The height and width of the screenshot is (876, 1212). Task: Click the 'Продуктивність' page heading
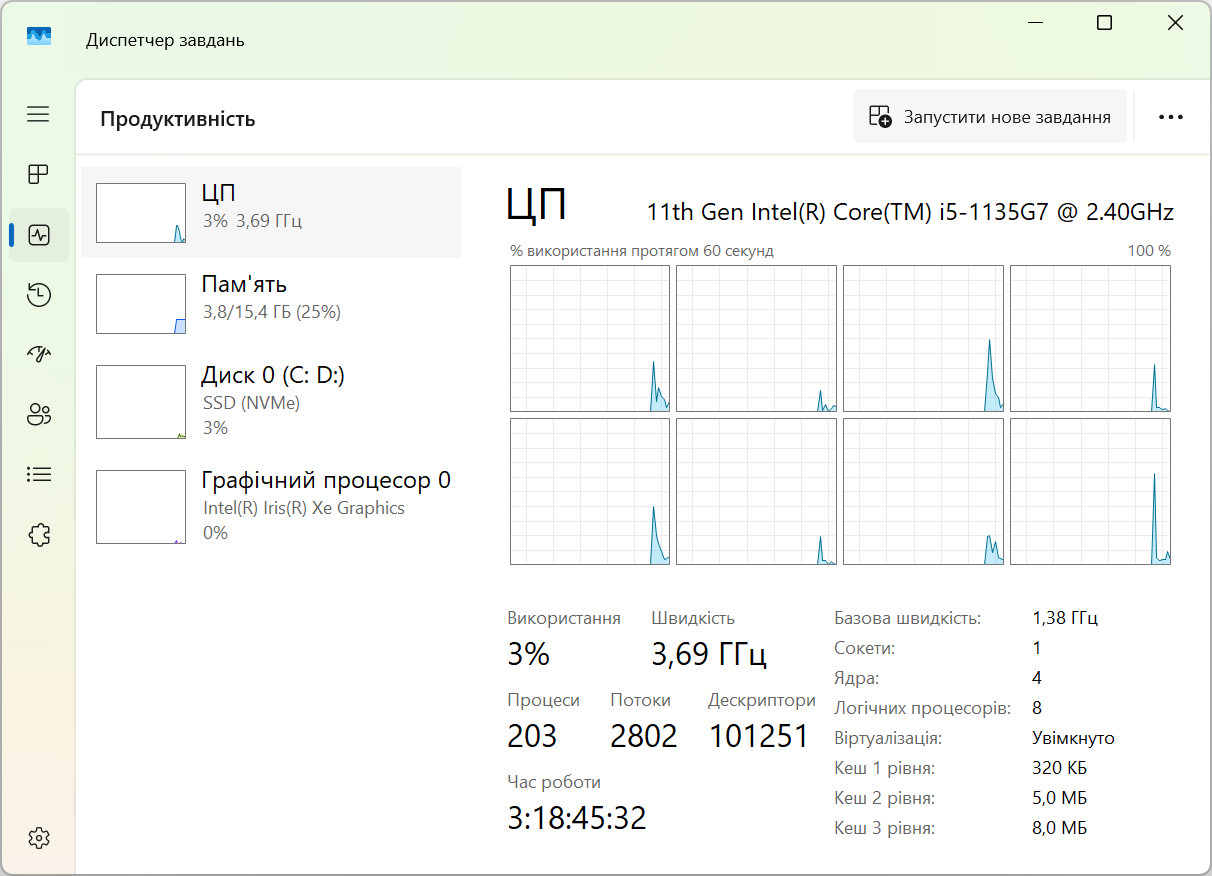178,119
